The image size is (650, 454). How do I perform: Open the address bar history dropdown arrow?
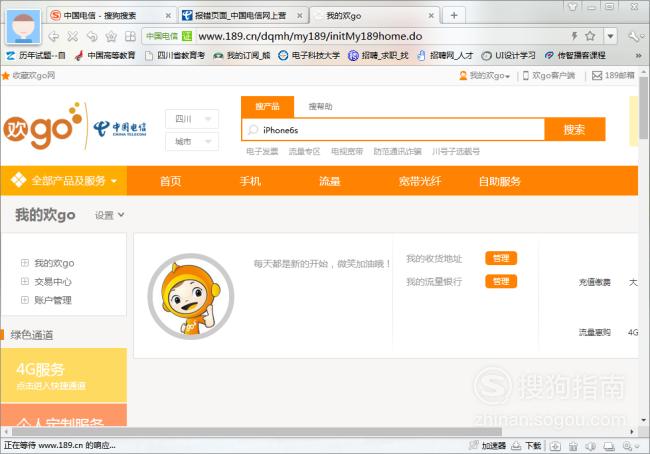point(610,36)
